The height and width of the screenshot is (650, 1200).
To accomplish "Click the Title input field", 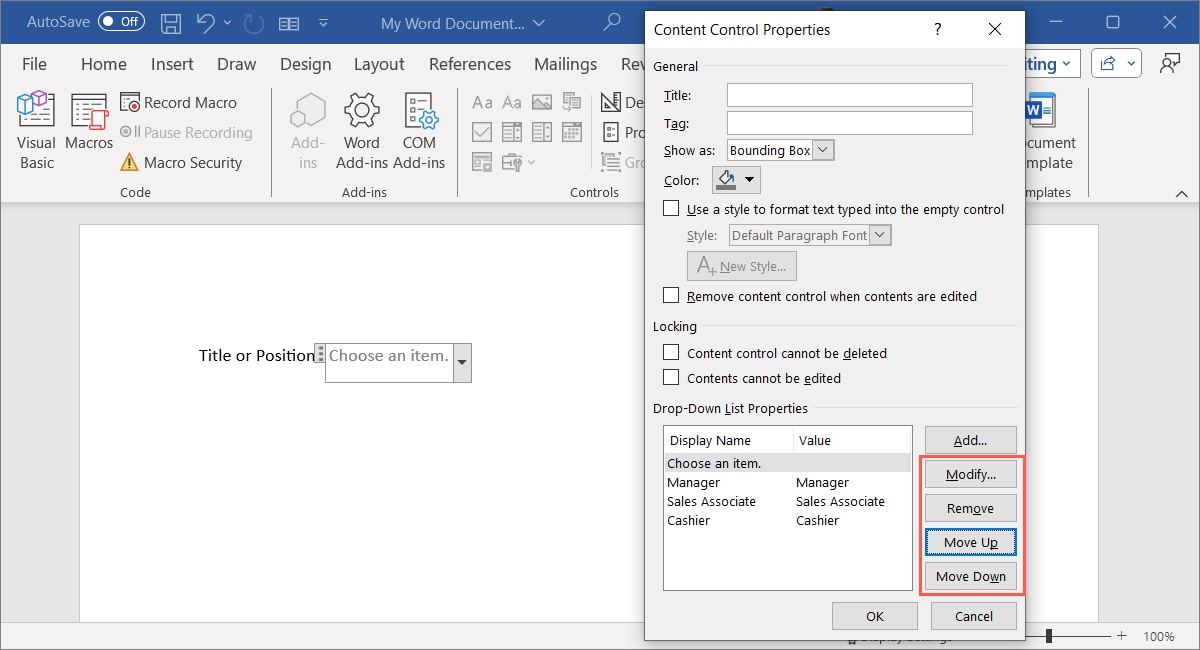I will 848,95.
